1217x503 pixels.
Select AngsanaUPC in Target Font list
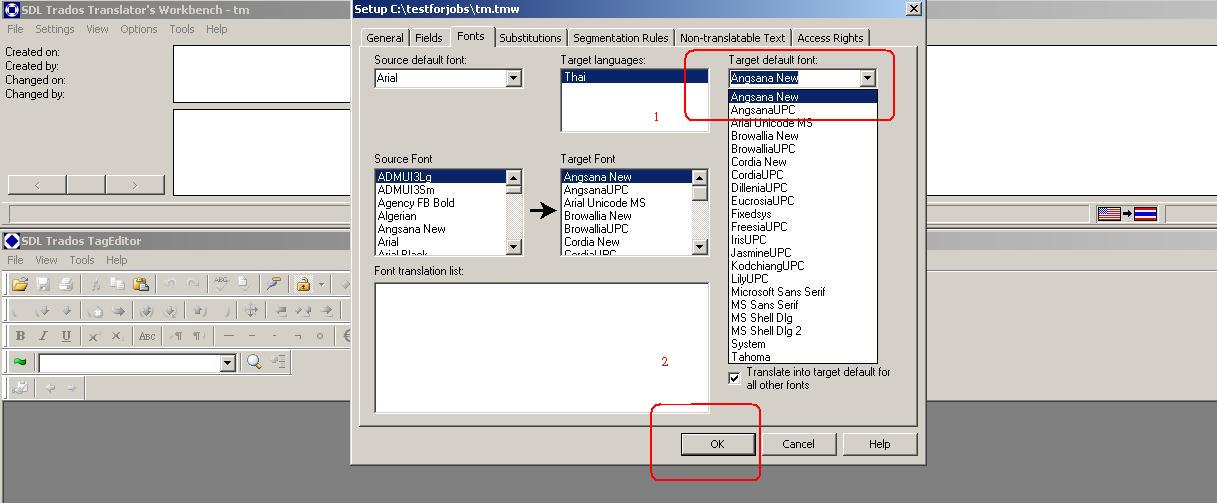[627, 190]
